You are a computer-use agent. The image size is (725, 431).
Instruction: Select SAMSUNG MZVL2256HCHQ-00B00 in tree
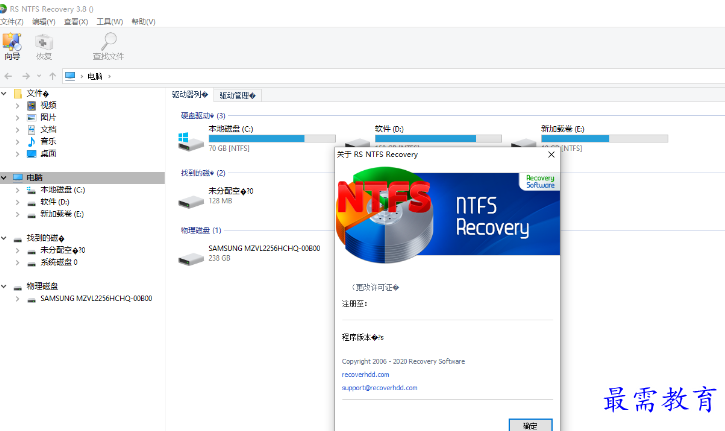(x=96, y=299)
